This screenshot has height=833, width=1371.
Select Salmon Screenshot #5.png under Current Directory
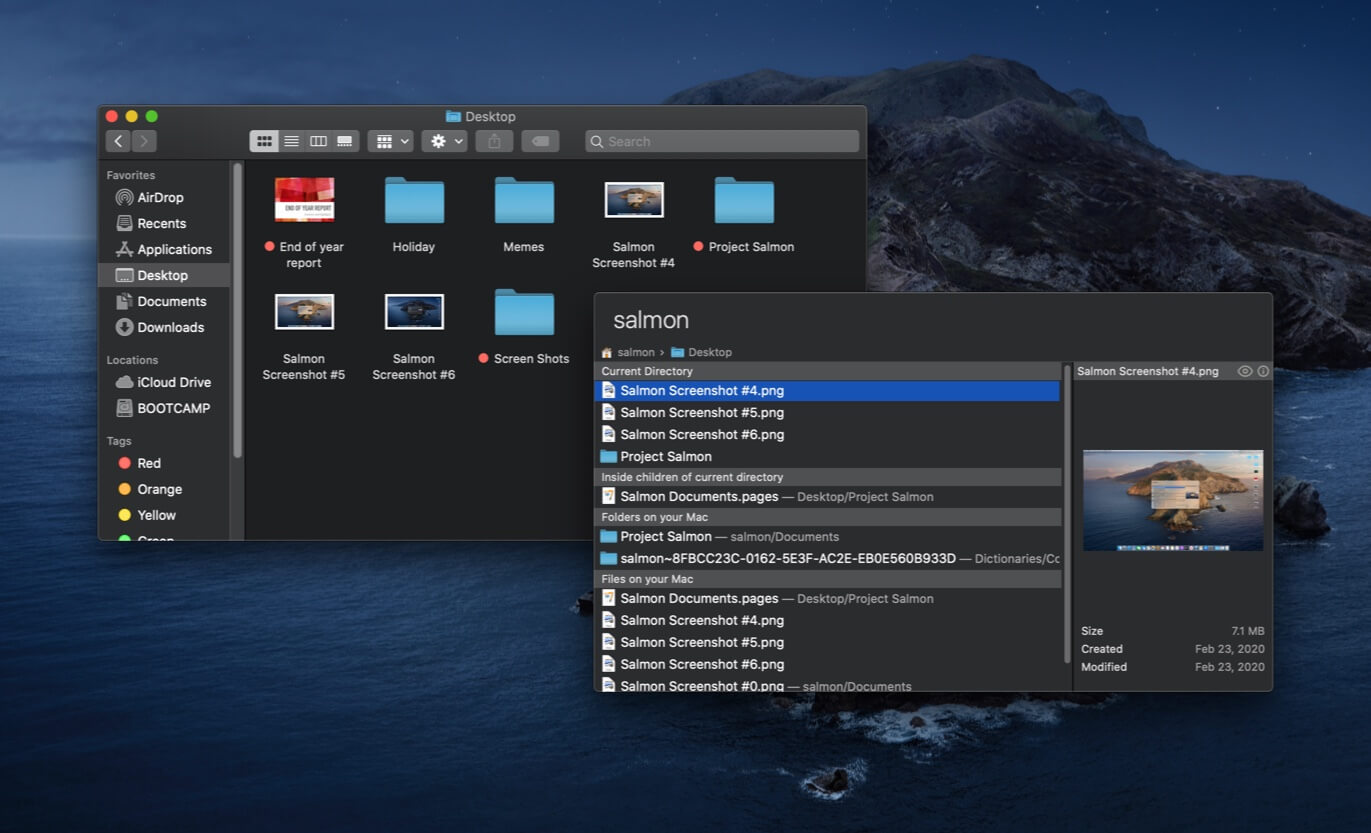click(827, 412)
